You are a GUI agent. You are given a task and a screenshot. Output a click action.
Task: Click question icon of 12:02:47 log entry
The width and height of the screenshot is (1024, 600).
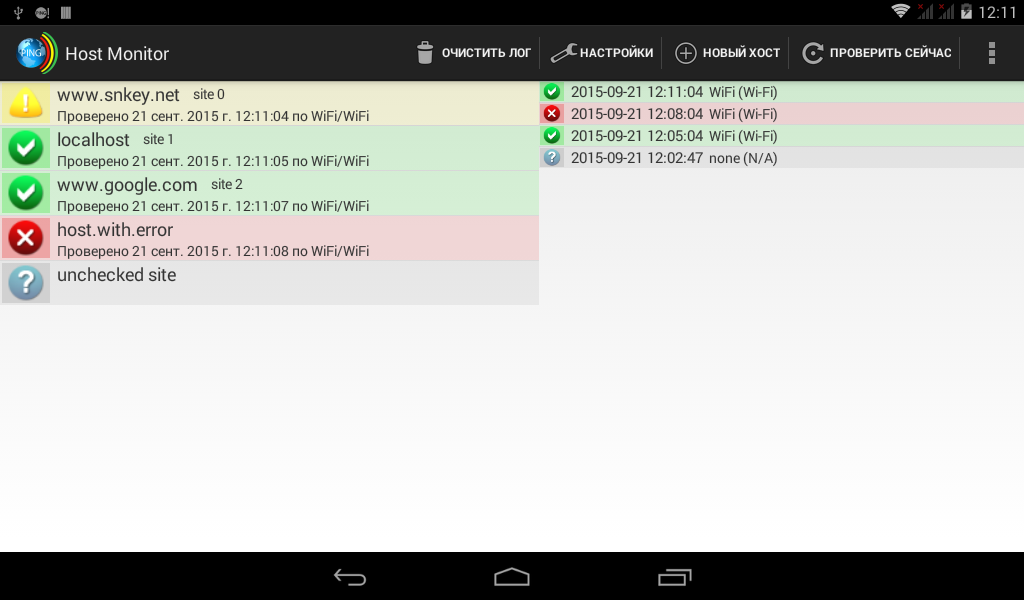[552, 158]
